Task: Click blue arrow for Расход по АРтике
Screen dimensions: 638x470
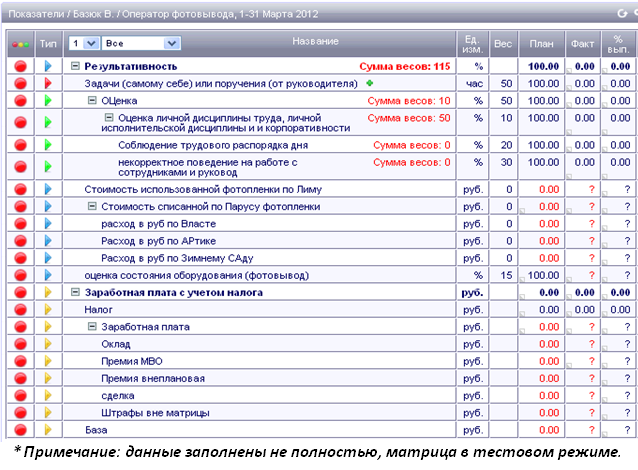Action: click(x=48, y=241)
